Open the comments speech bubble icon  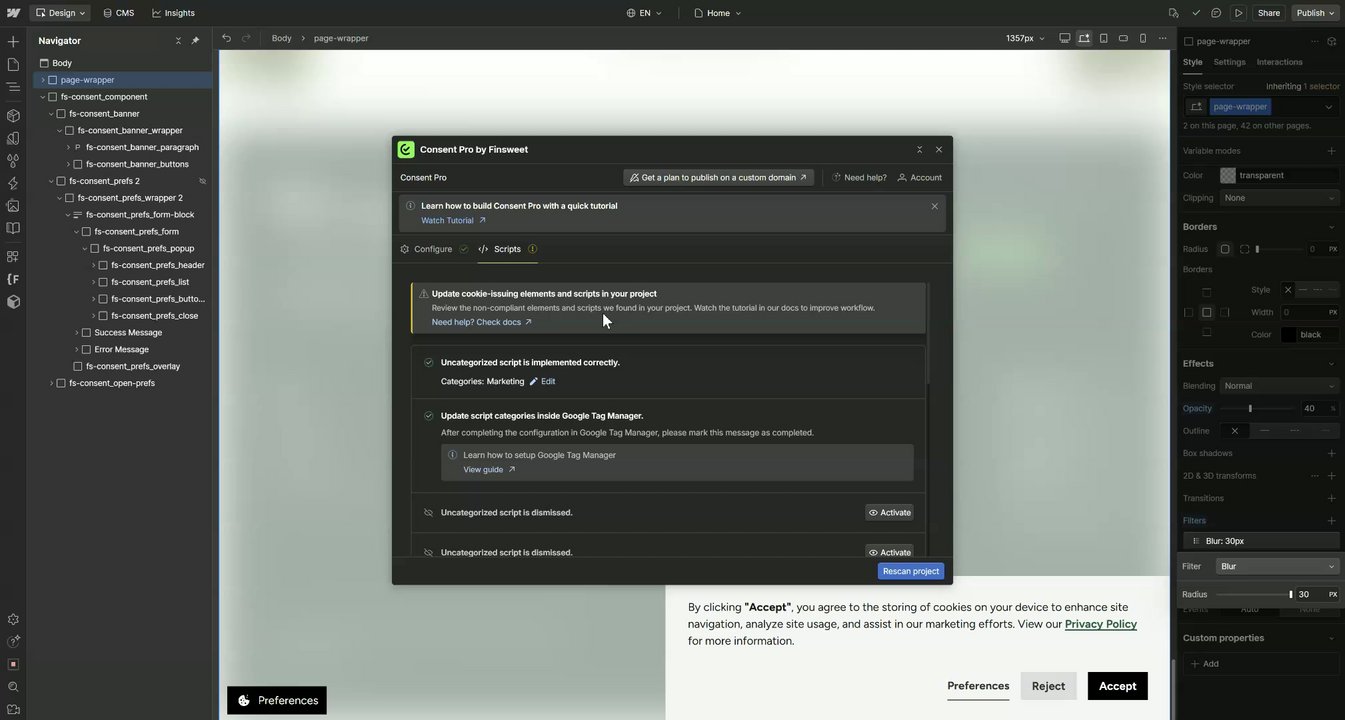[1216, 13]
